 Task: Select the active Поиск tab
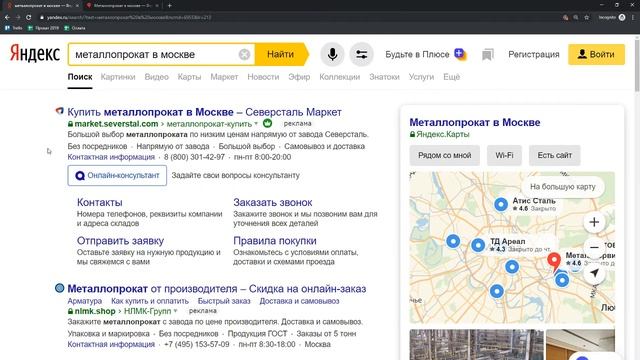80,77
